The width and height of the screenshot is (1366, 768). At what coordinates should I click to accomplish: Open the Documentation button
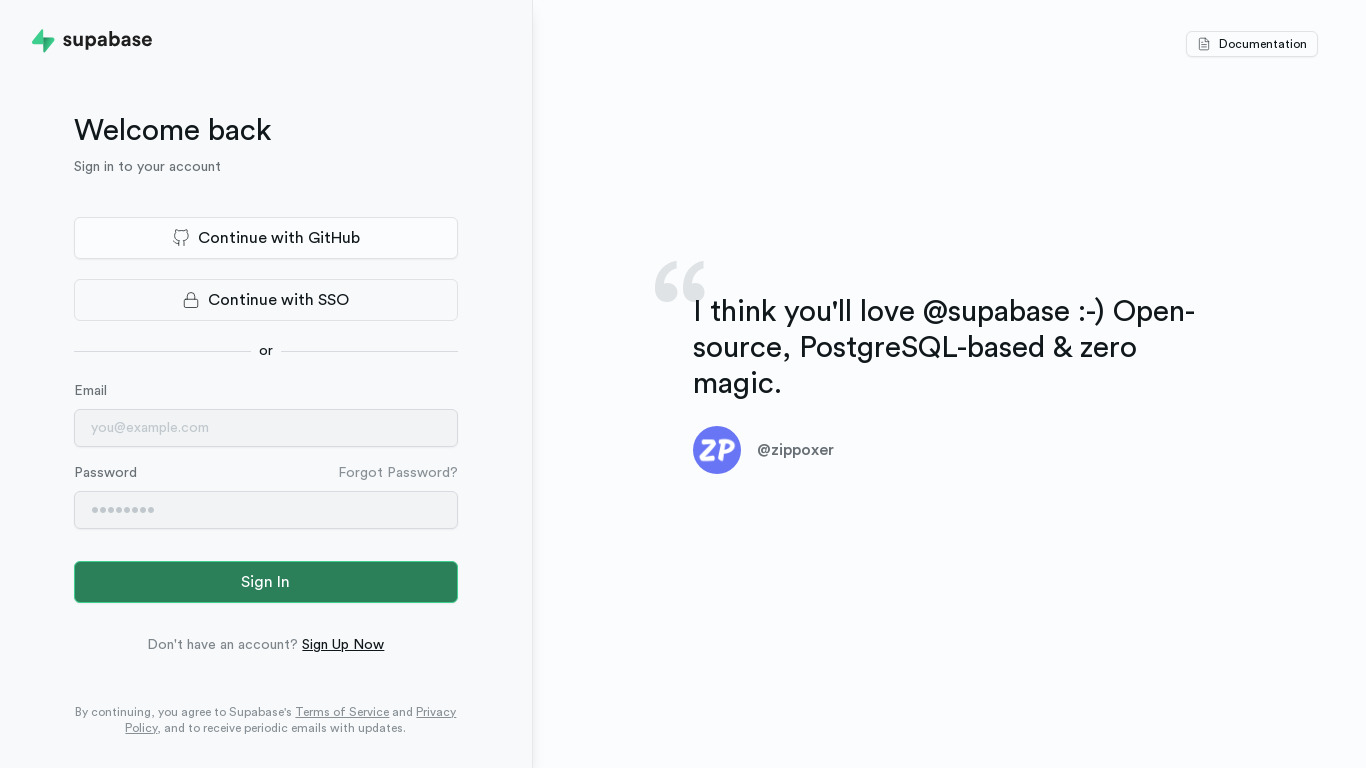click(x=1252, y=44)
